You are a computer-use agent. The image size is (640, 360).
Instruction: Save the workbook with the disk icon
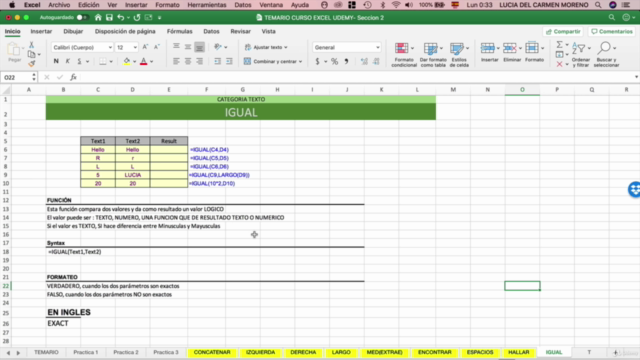(109, 18)
